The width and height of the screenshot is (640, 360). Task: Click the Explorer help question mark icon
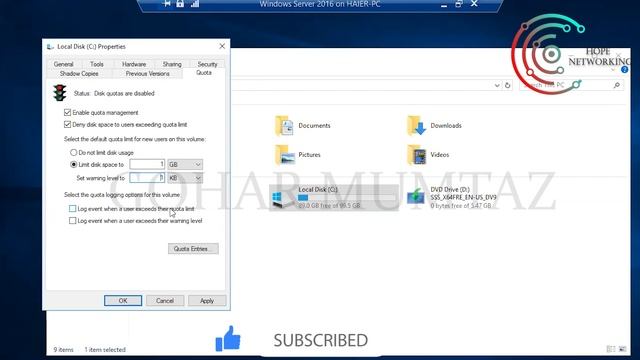624,70
